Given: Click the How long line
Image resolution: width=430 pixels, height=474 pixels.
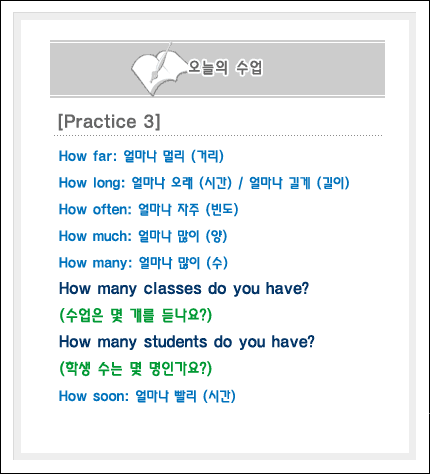Looking at the screenshot, I should 204,183.
